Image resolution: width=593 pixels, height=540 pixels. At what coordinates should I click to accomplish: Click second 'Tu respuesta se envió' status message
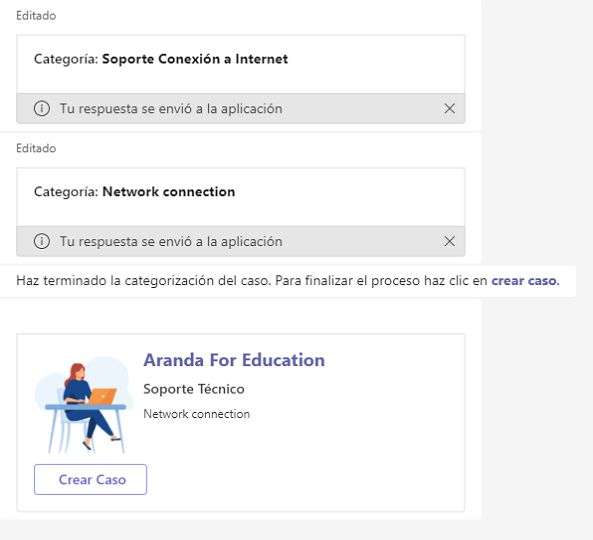pos(171,242)
